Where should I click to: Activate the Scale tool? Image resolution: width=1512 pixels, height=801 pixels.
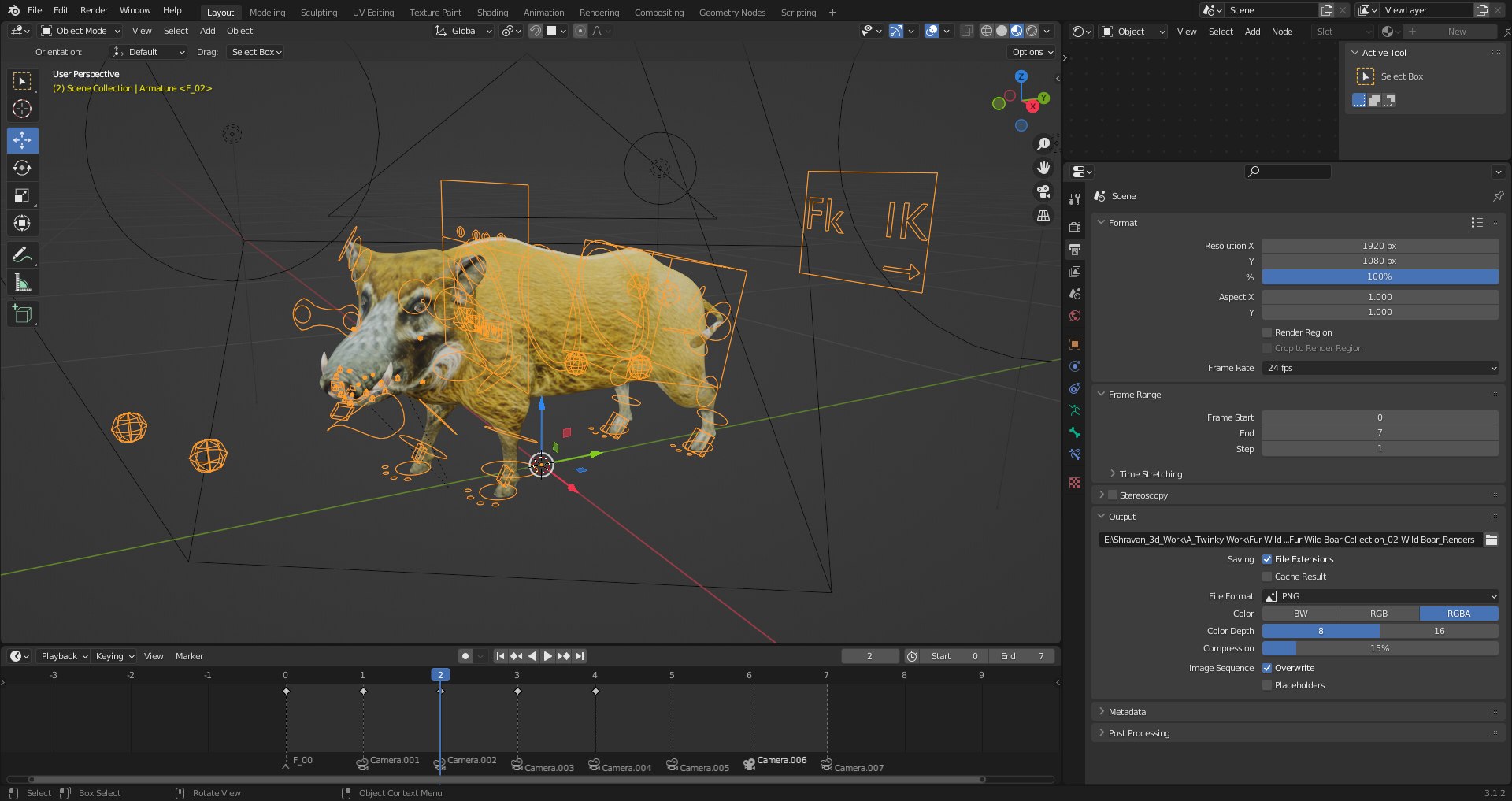pyautogui.click(x=22, y=195)
